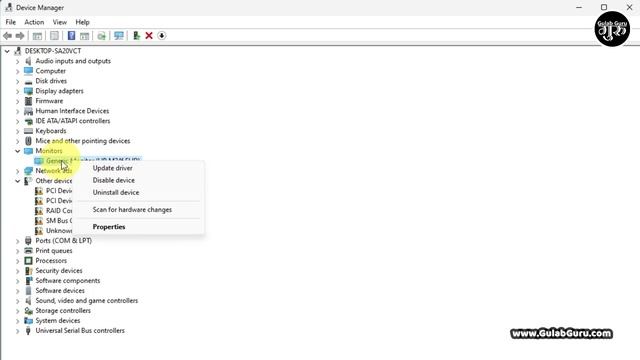
Task: Expand the Software devices category
Action: 18,291
